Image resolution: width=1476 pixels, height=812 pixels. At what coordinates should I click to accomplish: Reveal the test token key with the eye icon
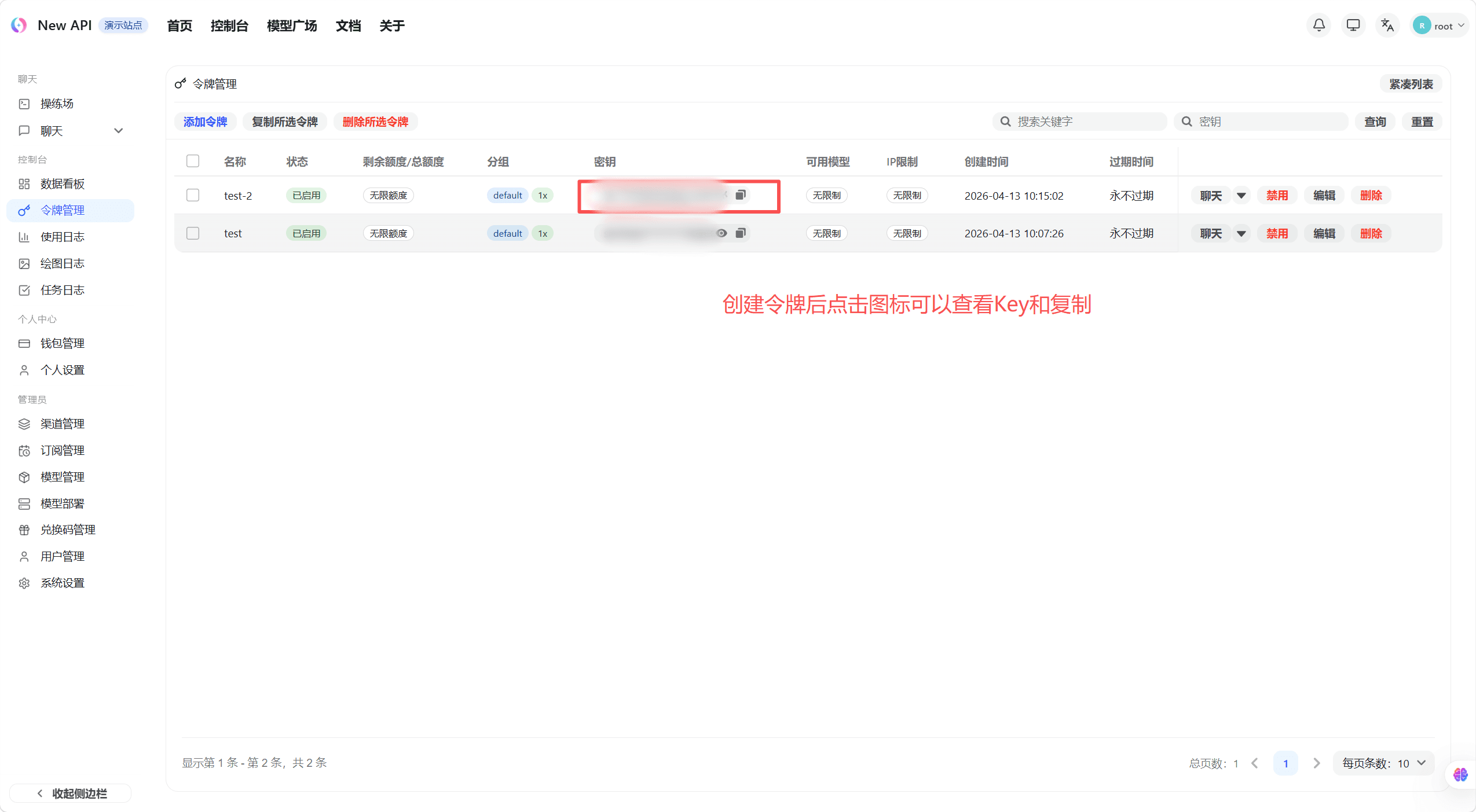(x=721, y=233)
